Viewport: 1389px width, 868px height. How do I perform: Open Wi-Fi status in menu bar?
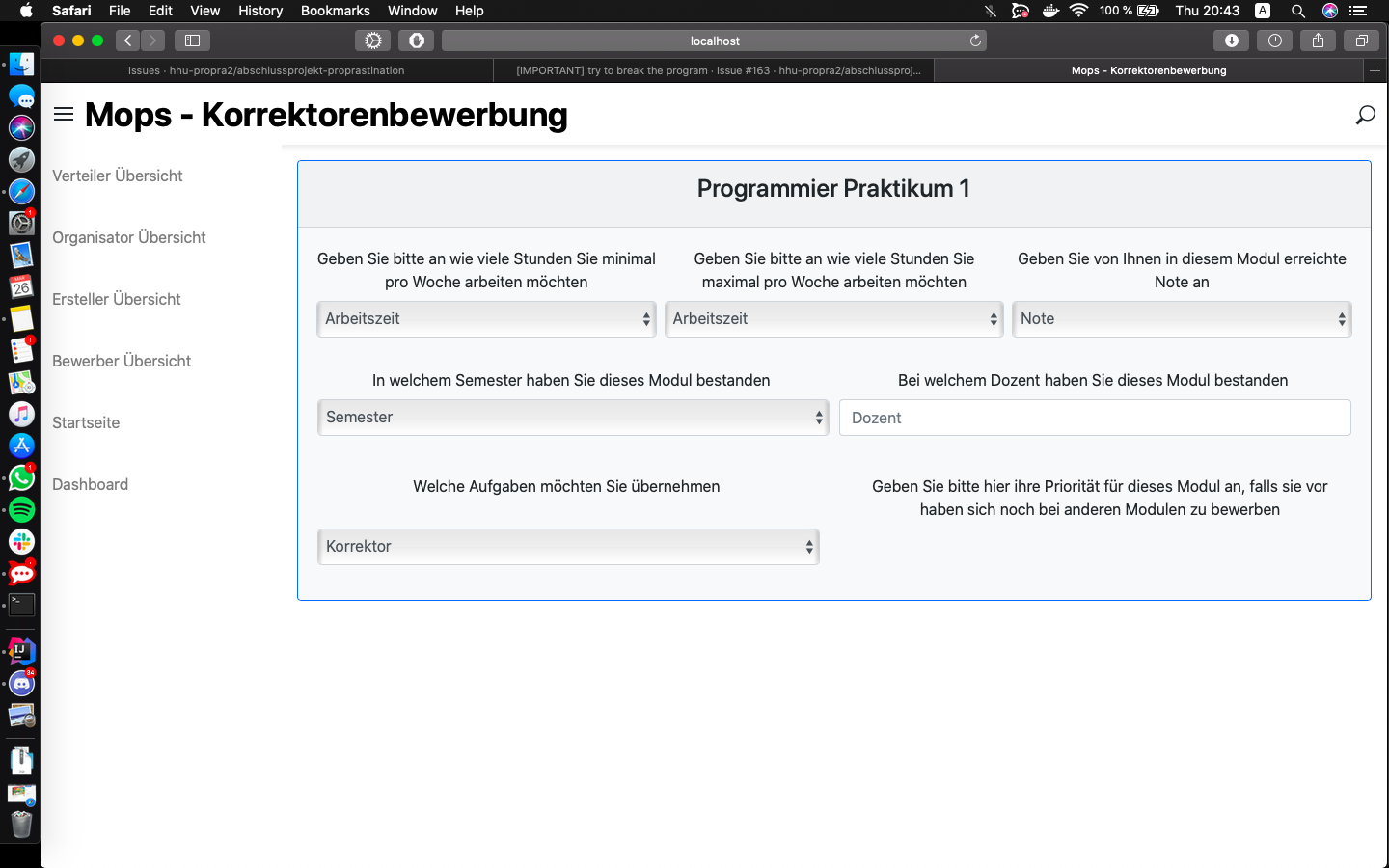(x=1079, y=11)
